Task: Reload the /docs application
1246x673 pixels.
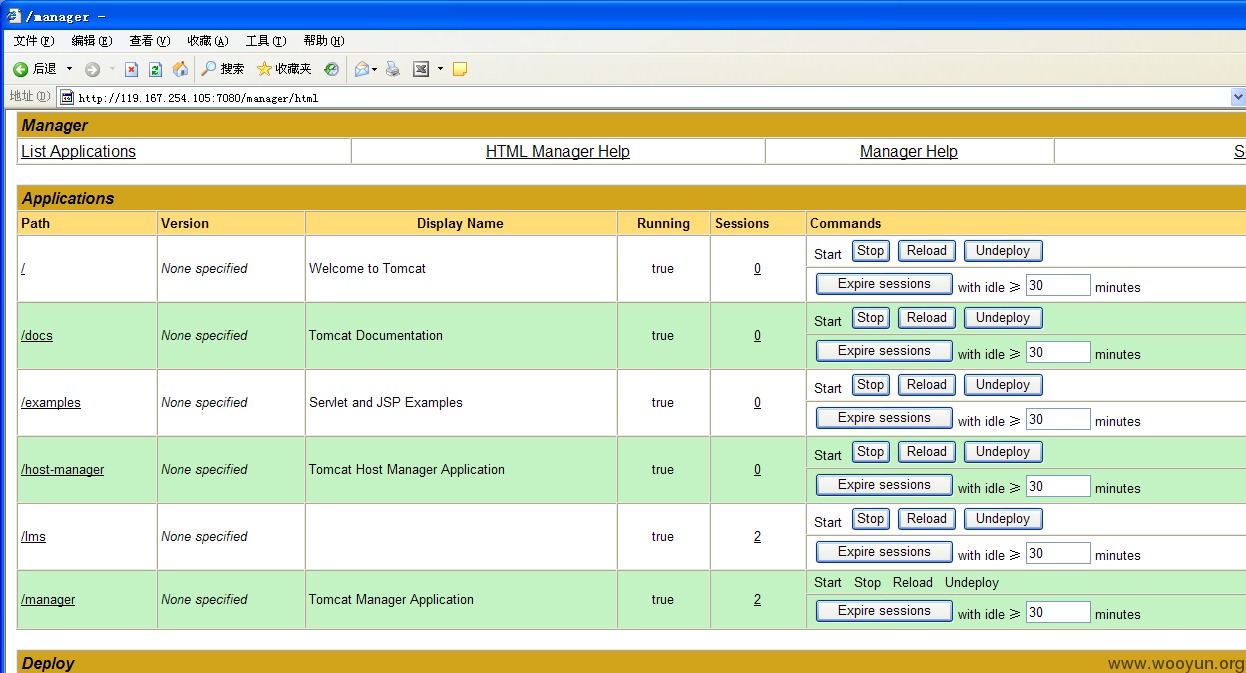Action: point(926,318)
